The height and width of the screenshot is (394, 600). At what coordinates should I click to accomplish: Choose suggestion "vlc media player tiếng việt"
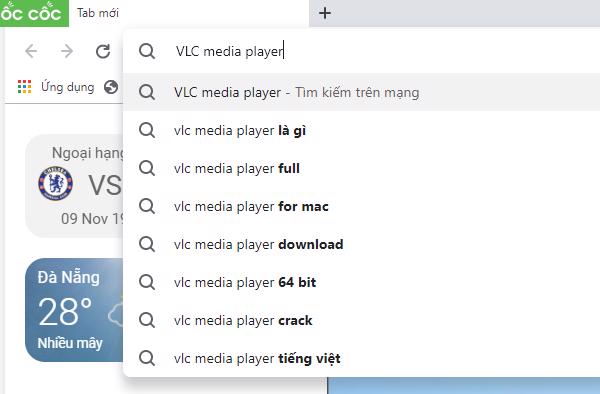pos(362,358)
